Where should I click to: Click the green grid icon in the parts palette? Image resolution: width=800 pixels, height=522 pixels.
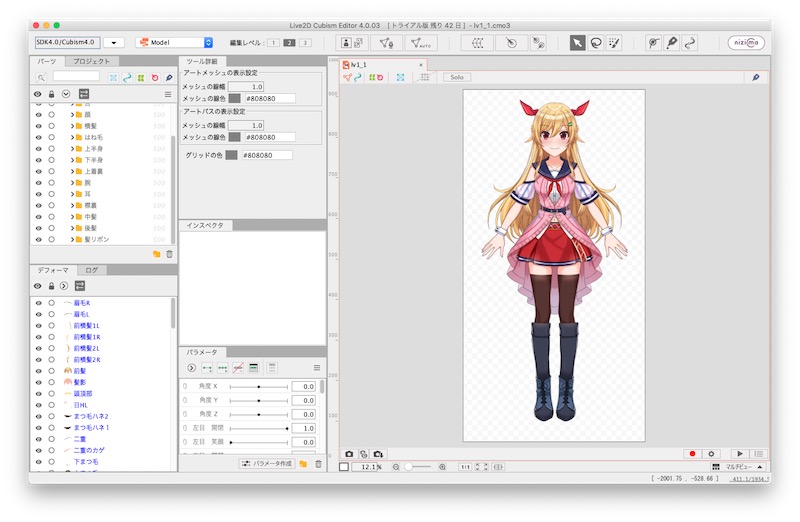click(141, 78)
